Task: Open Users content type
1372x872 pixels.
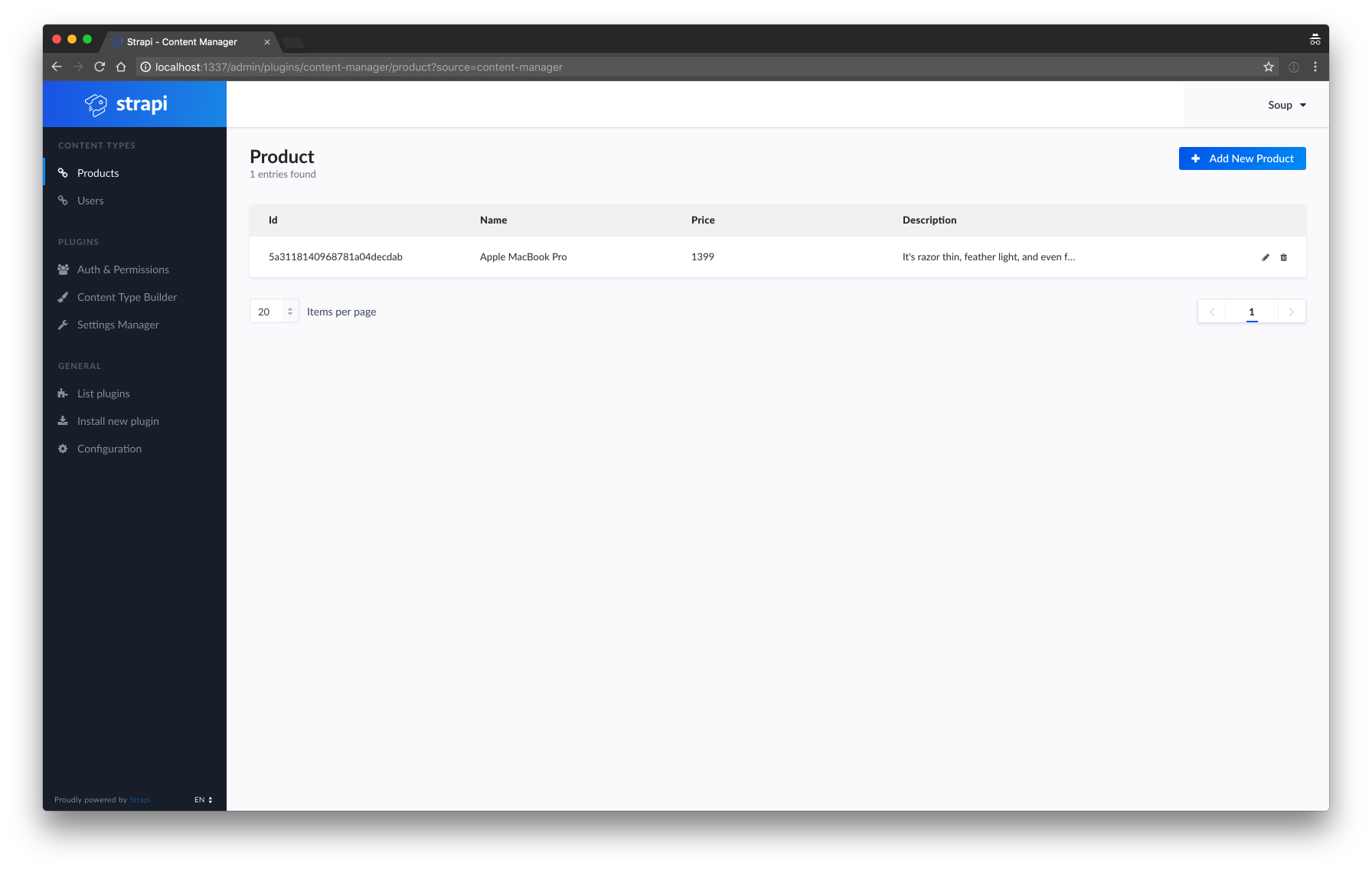Action: click(x=90, y=201)
